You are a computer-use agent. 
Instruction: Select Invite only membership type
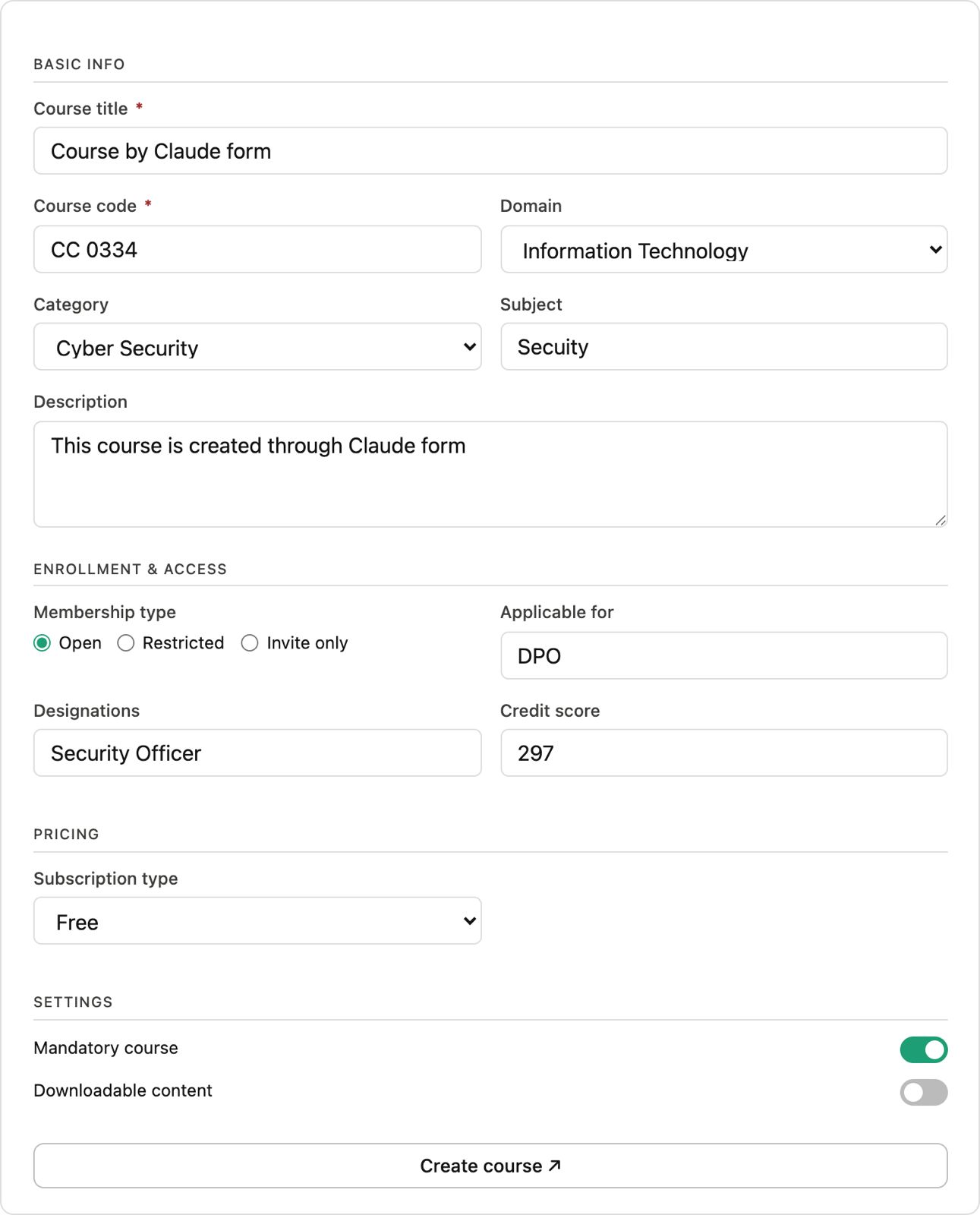250,643
